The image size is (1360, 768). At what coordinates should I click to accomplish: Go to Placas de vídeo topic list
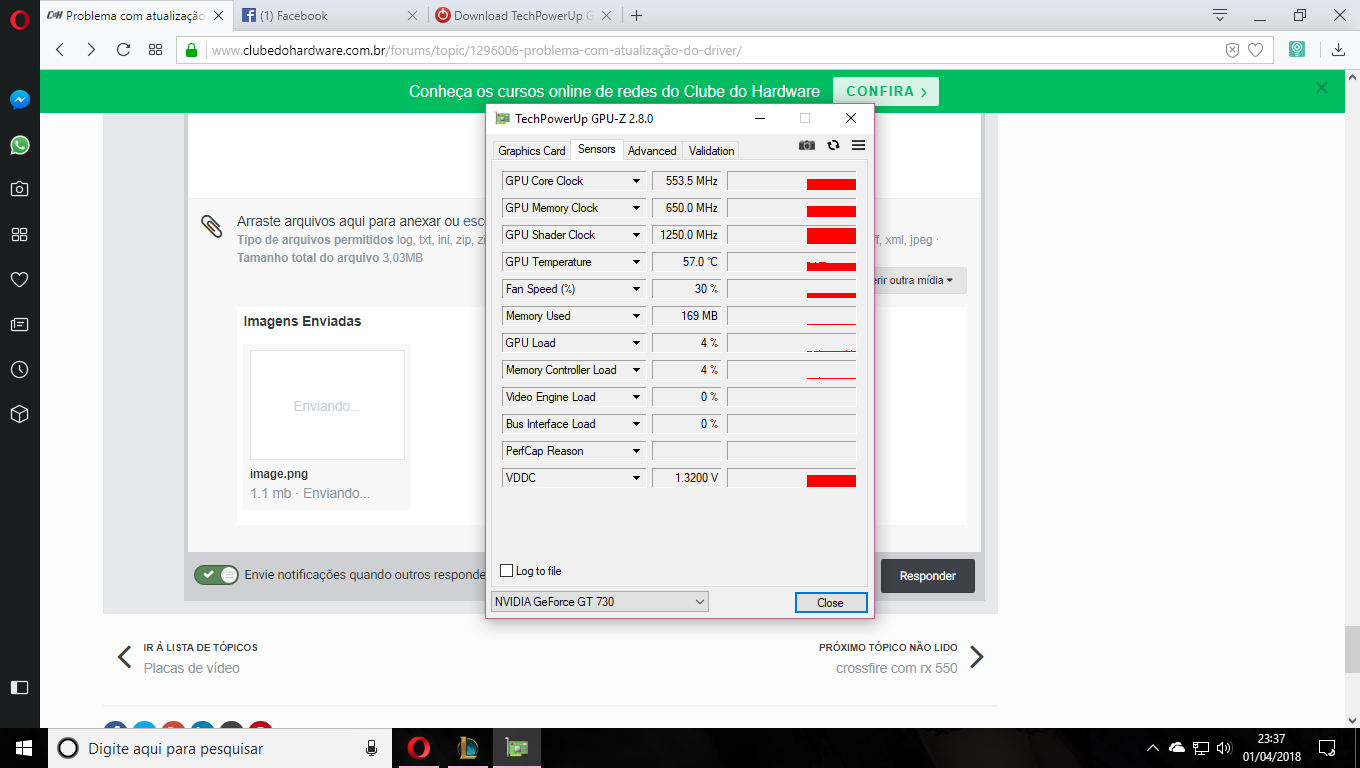[191, 668]
